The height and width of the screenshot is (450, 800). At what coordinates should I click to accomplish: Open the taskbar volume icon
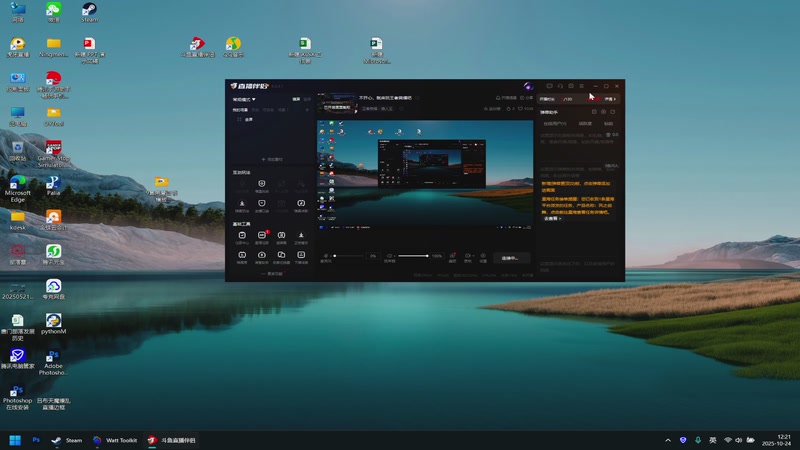coord(739,440)
